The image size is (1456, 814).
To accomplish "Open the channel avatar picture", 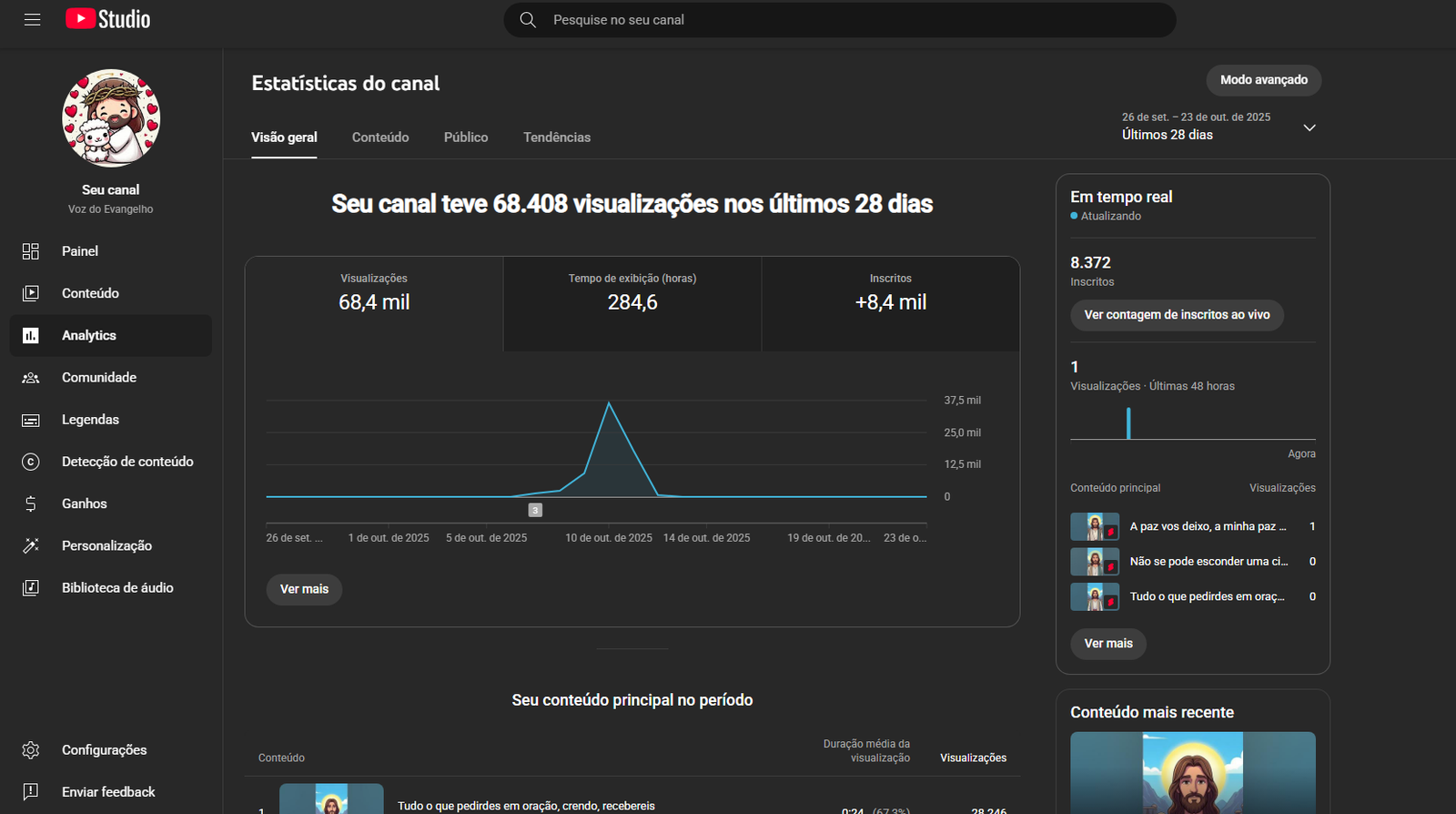I will click(111, 118).
